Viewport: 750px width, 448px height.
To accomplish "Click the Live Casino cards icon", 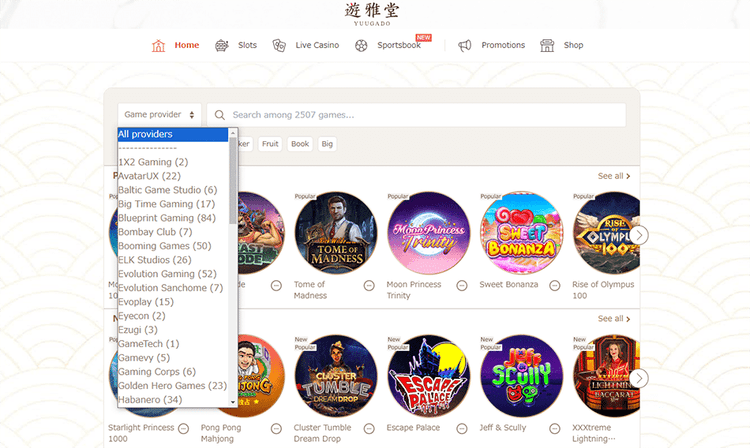I will [x=279, y=45].
